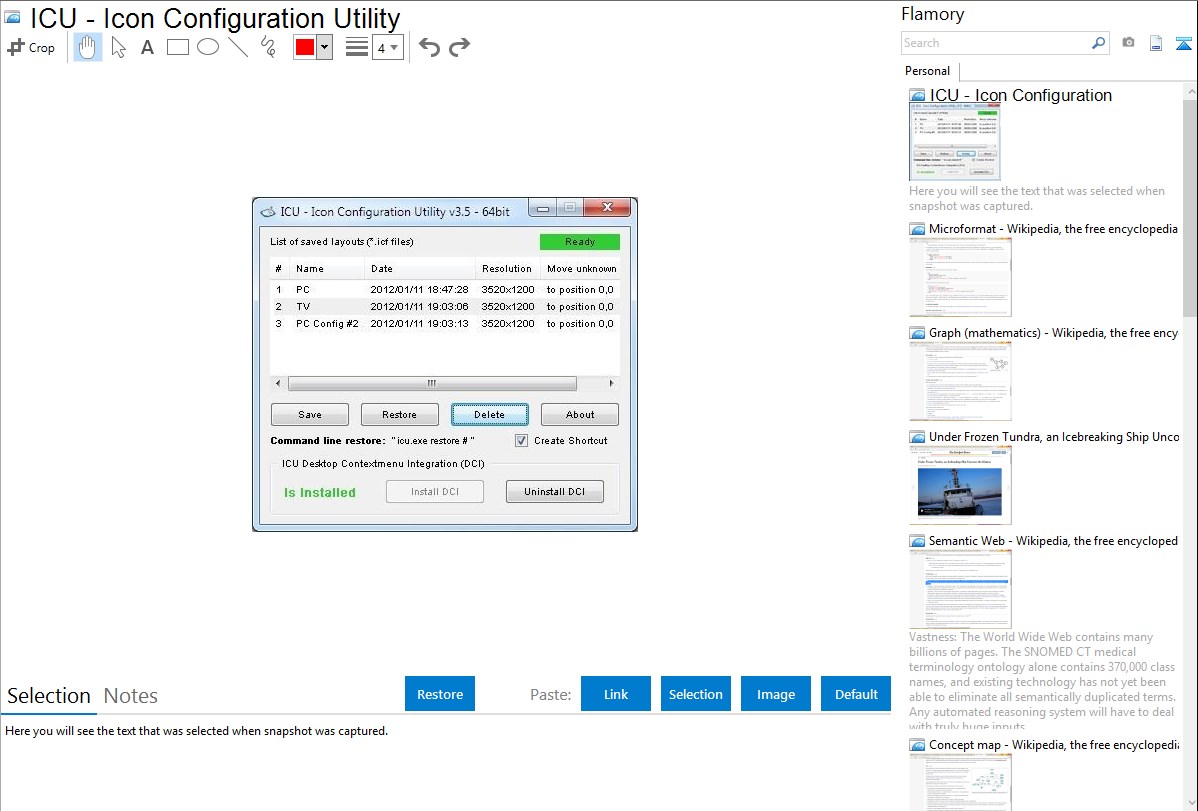Click Restore in the ICU window
The height and width of the screenshot is (811, 1198).
tap(400, 414)
